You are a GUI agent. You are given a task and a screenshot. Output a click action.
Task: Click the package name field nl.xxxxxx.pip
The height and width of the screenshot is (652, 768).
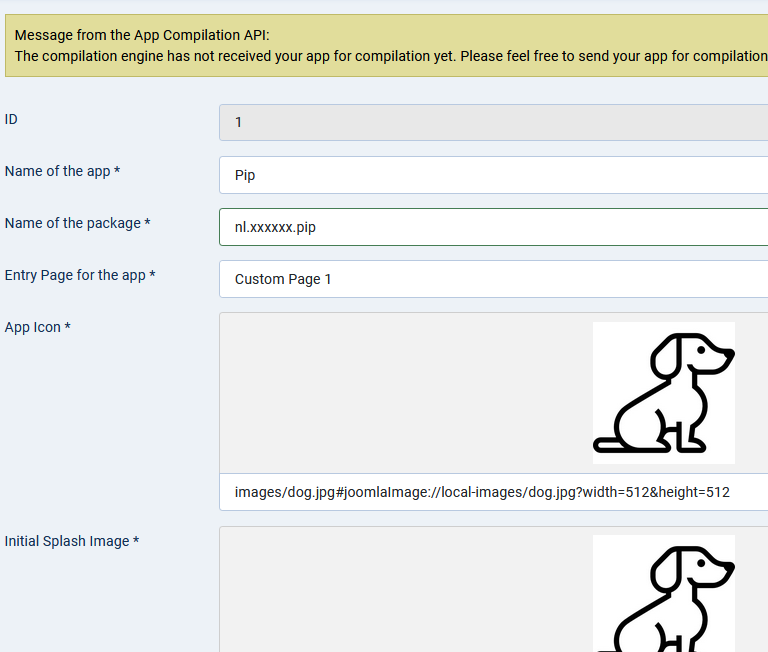click(x=493, y=227)
